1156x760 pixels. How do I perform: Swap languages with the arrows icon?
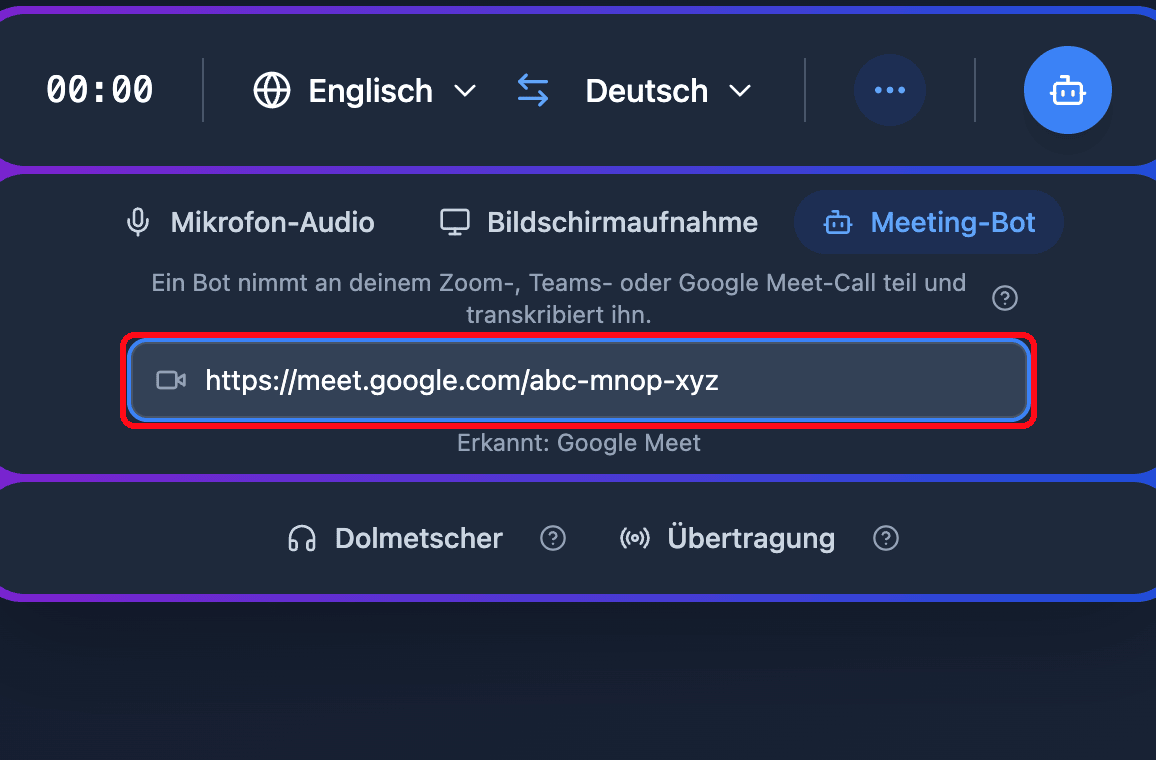(532, 91)
